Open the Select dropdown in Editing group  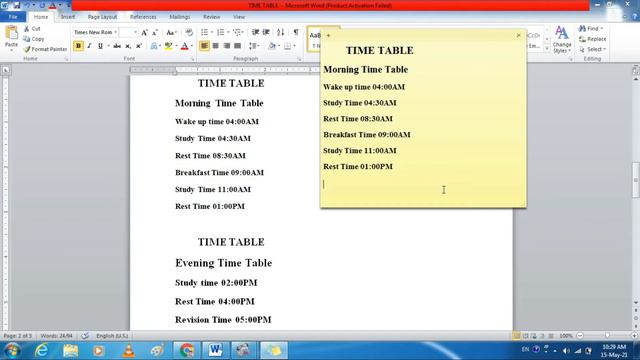pos(592,49)
